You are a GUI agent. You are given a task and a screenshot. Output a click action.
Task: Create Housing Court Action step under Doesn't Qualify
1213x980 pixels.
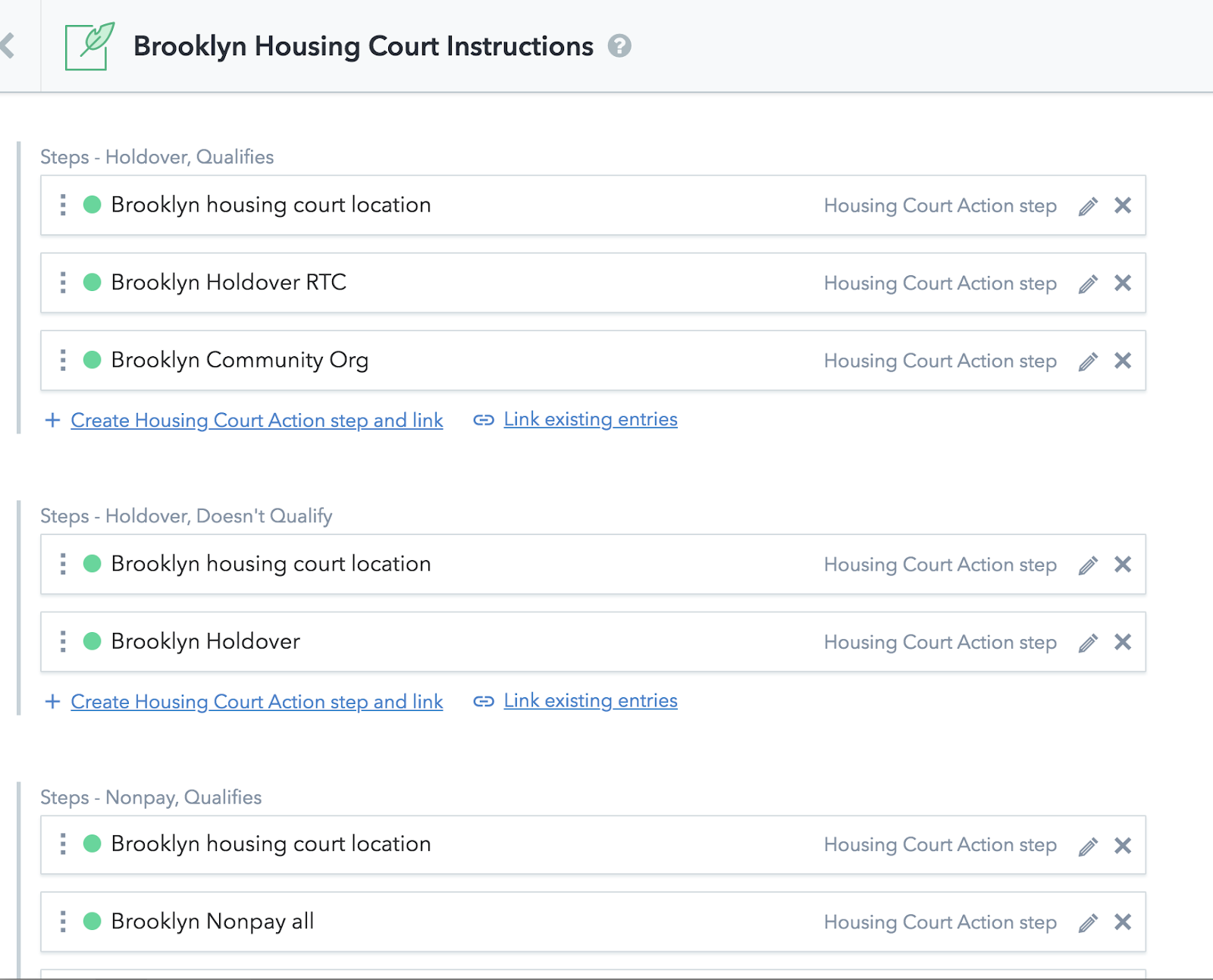coord(256,702)
